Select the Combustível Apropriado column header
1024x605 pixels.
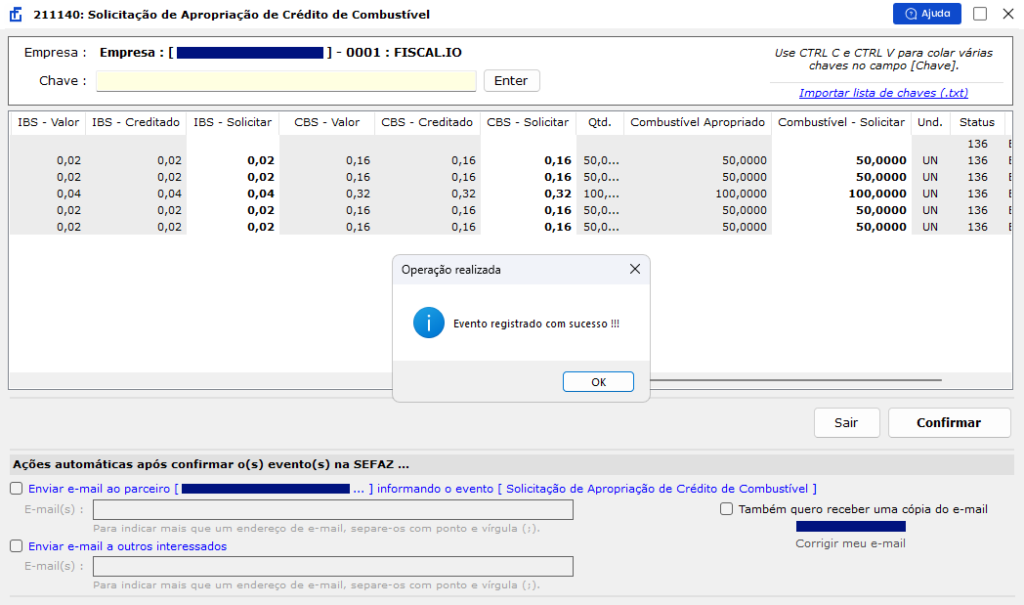(x=697, y=122)
